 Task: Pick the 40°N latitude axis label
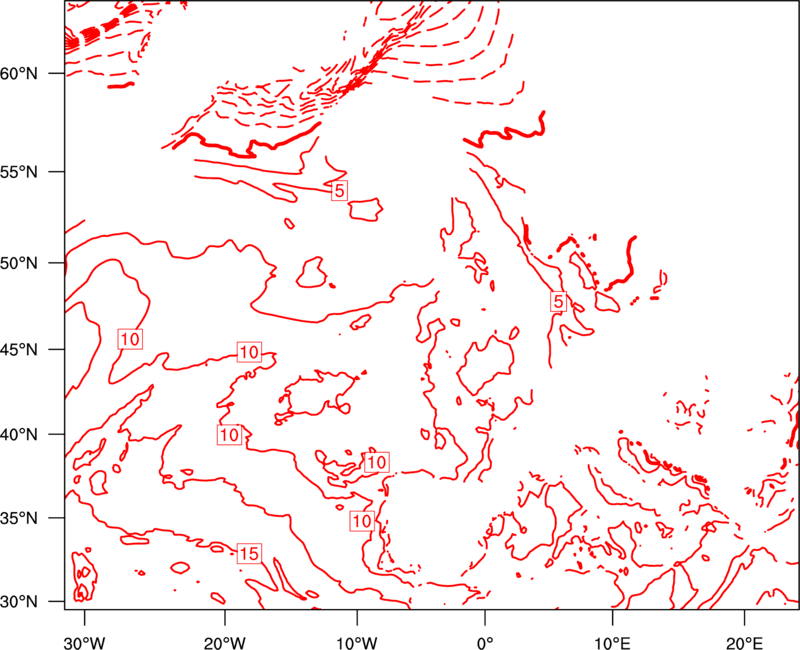pyautogui.click(x=19, y=435)
